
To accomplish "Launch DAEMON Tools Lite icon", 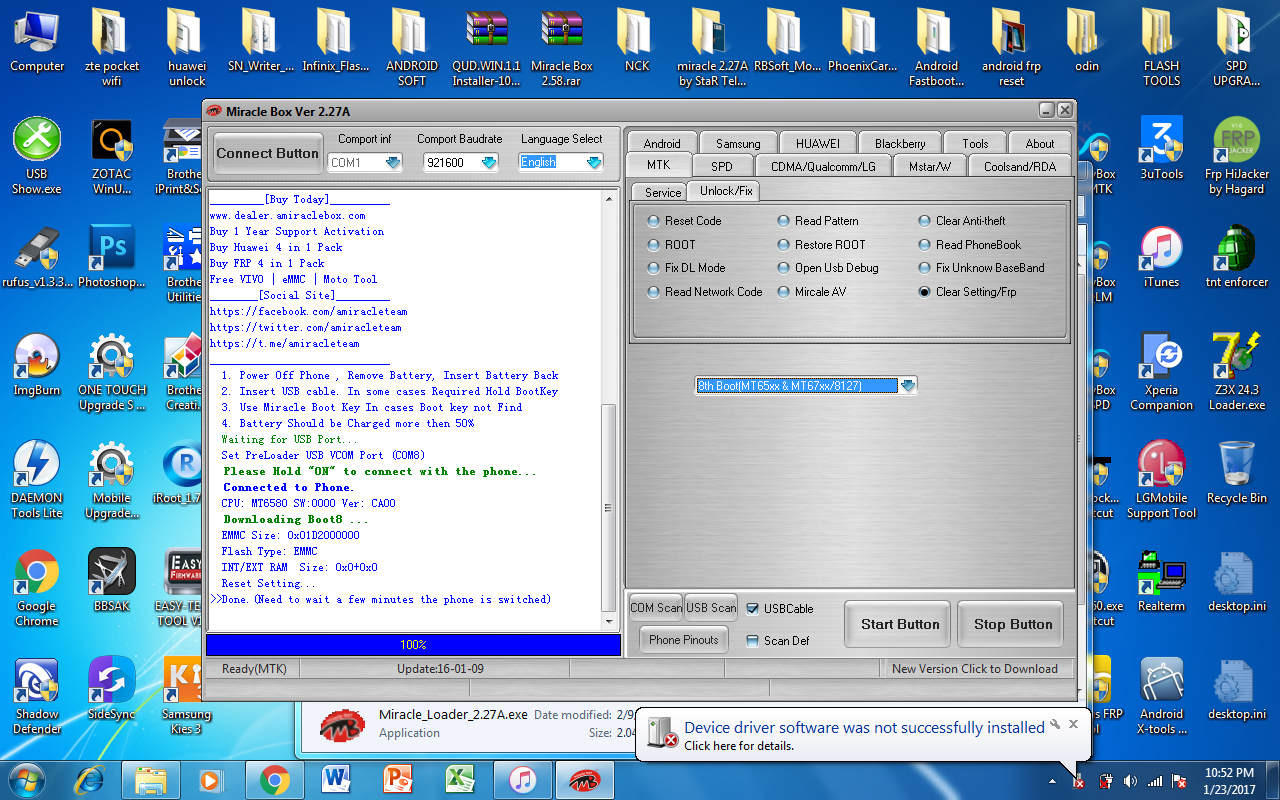I will click(x=37, y=480).
